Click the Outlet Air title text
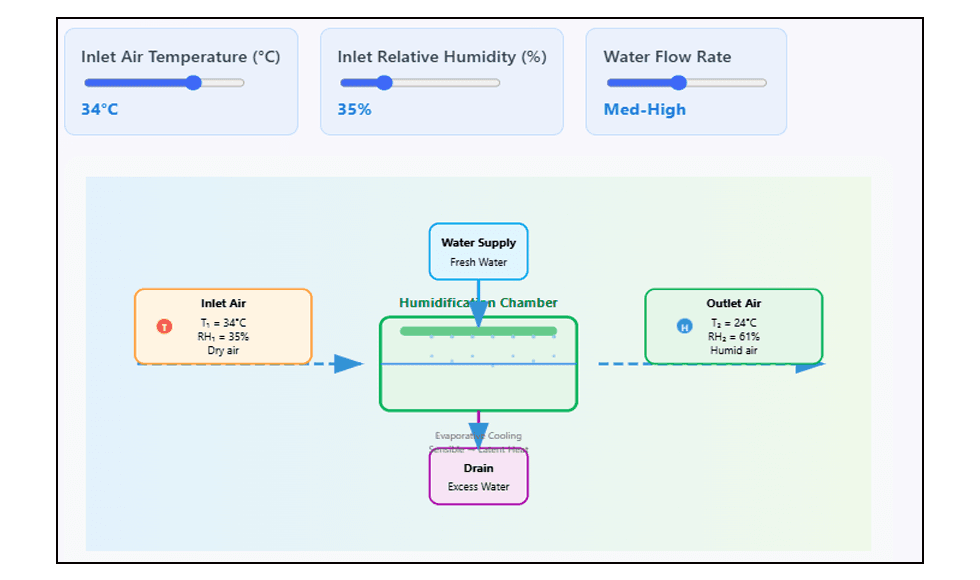Viewport: 980px width, 580px height. pos(733,303)
